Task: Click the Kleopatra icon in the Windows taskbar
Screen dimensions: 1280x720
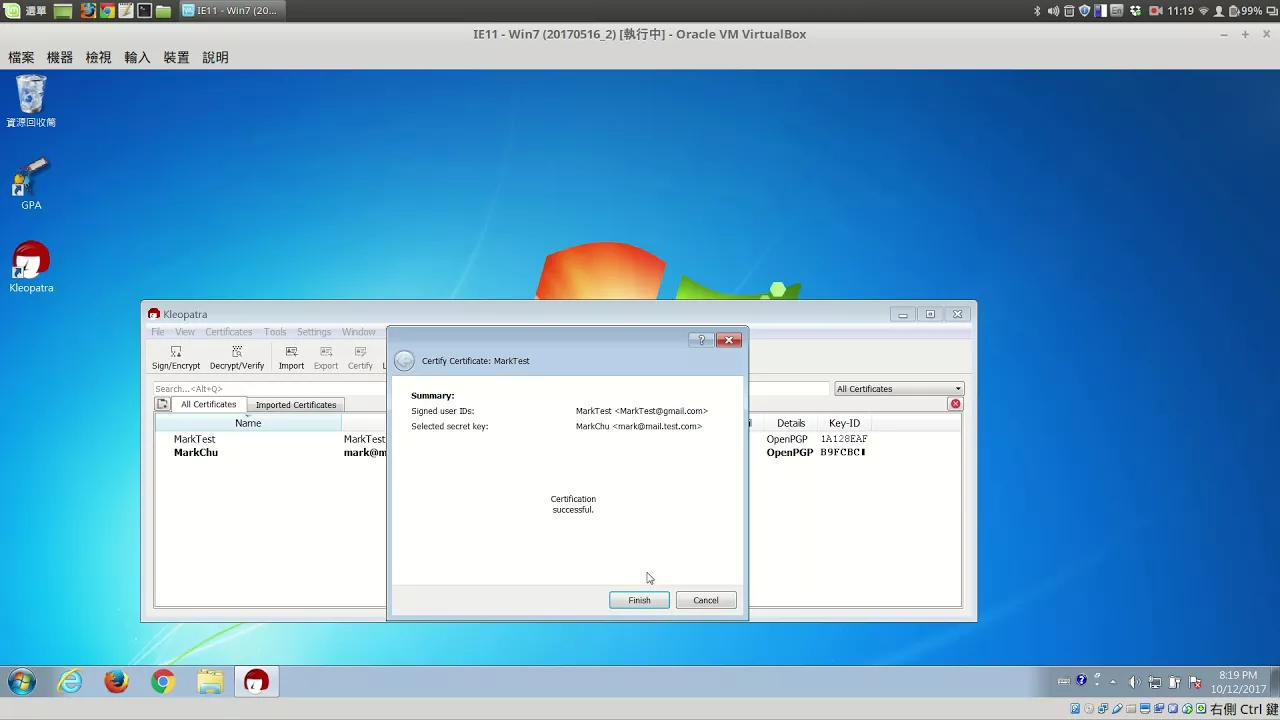Action: [257, 682]
